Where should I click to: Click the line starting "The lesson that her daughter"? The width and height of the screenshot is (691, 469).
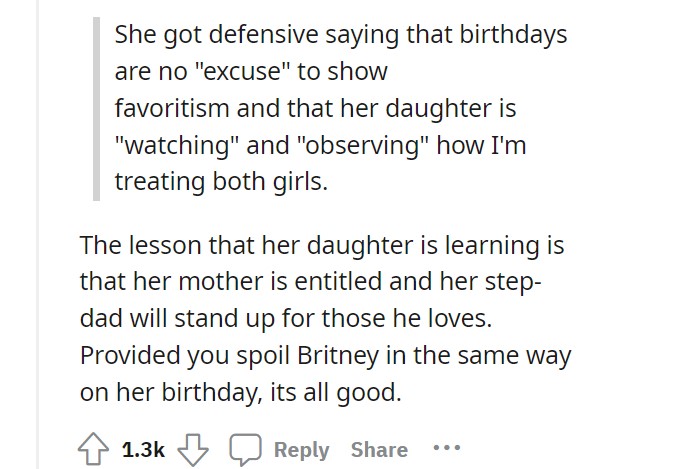coord(322,246)
